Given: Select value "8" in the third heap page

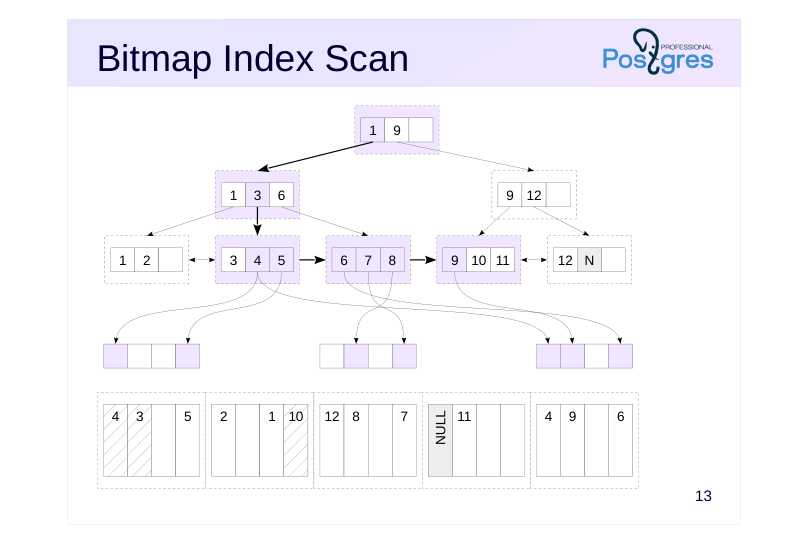Looking at the screenshot, I should coord(356,440).
